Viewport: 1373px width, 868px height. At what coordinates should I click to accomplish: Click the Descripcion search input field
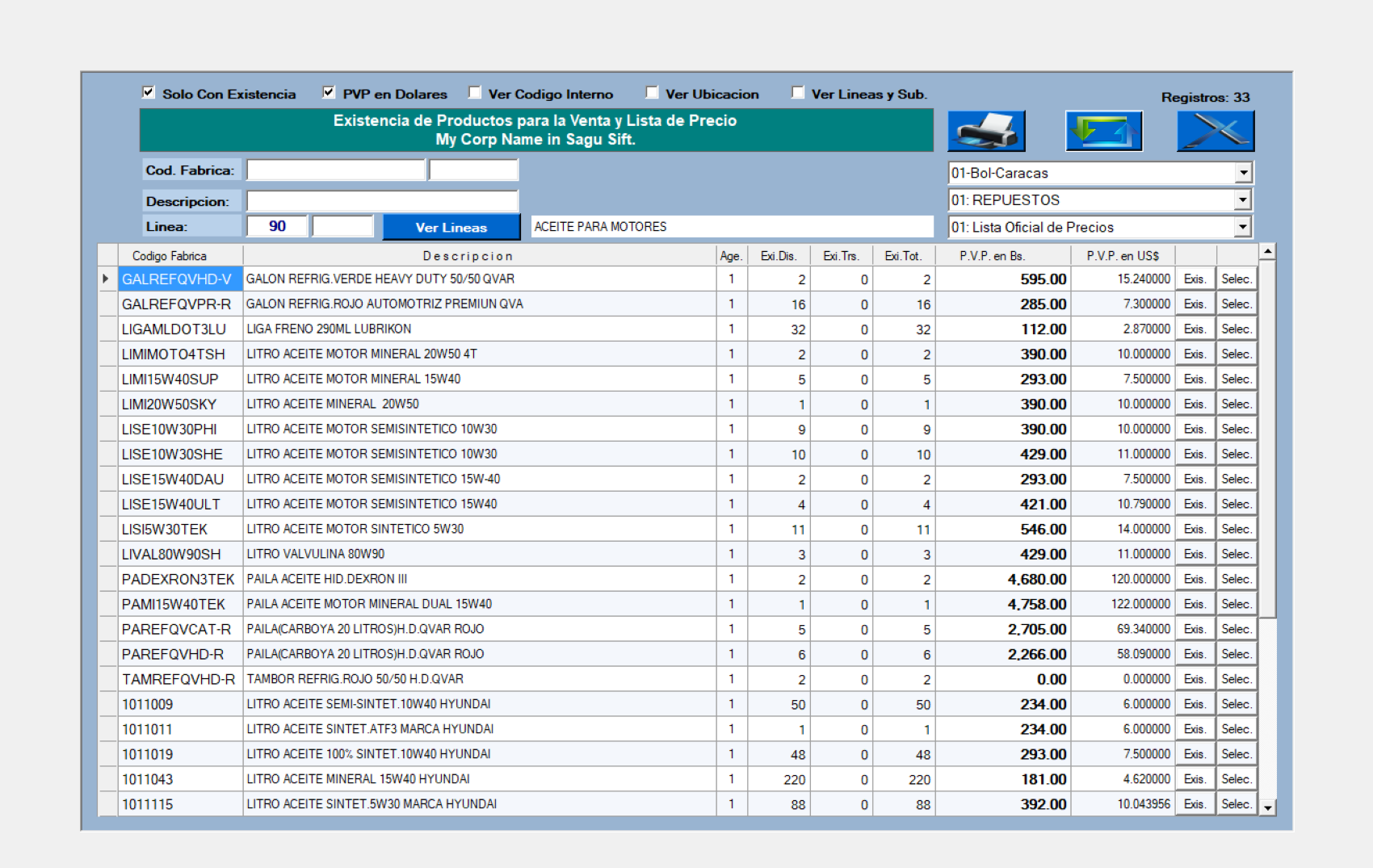(382, 201)
